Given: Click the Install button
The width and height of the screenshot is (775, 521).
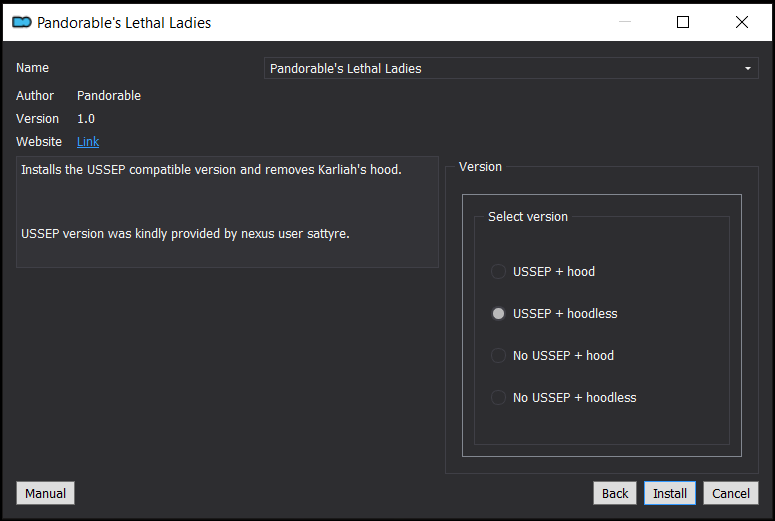Looking at the screenshot, I should [x=670, y=493].
